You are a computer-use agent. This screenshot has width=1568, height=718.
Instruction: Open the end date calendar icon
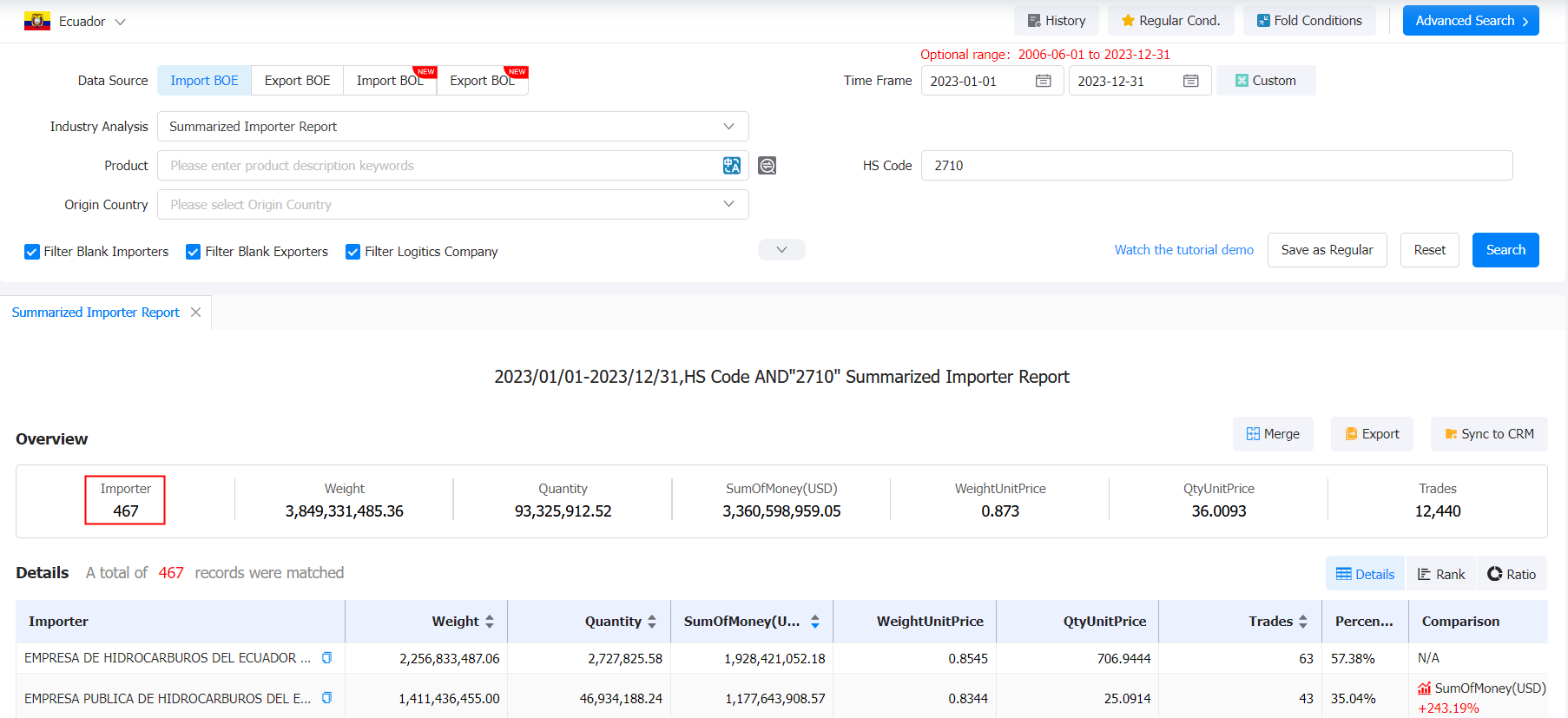click(1191, 81)
